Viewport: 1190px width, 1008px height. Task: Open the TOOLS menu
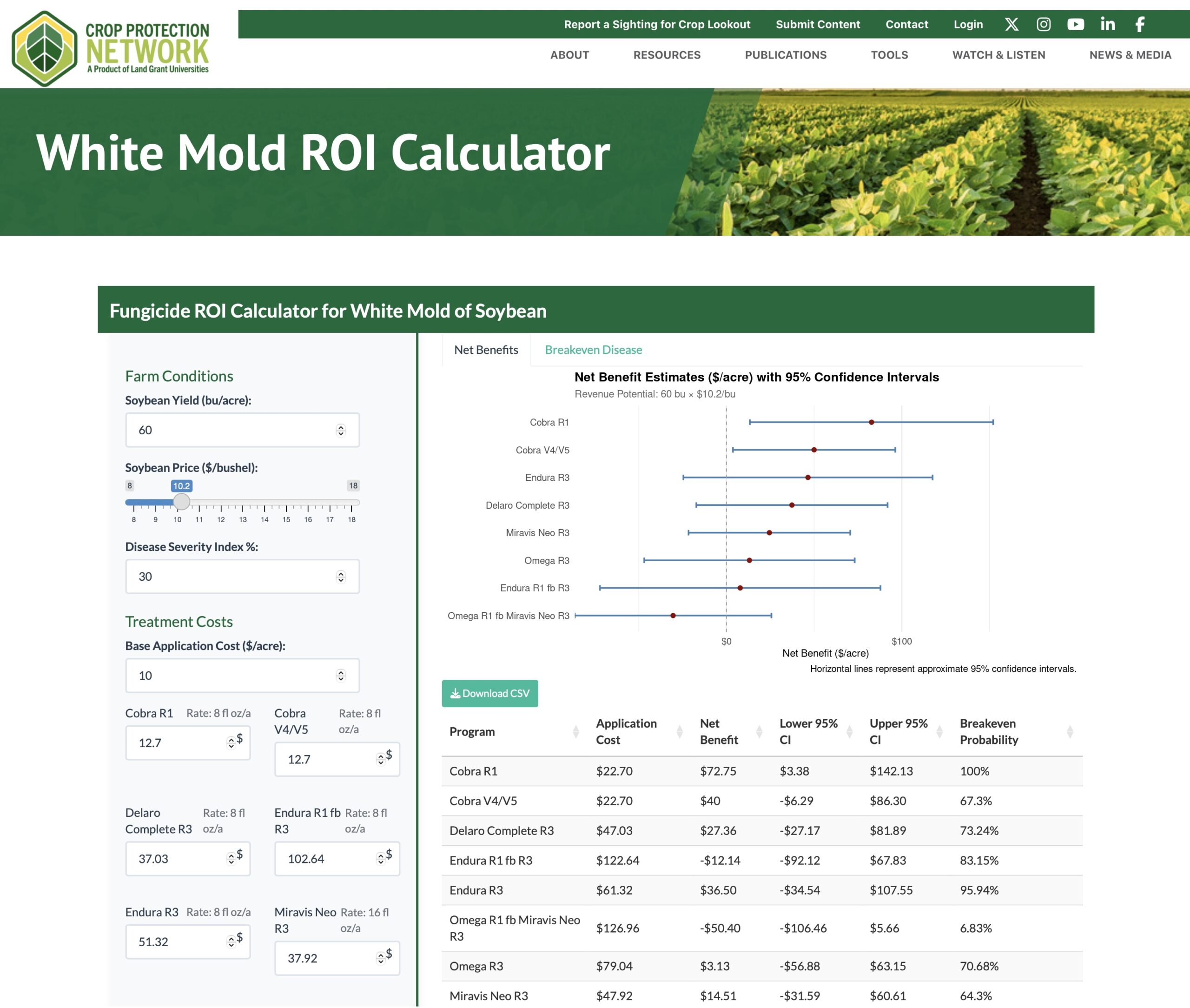click(x=889, y=55)
